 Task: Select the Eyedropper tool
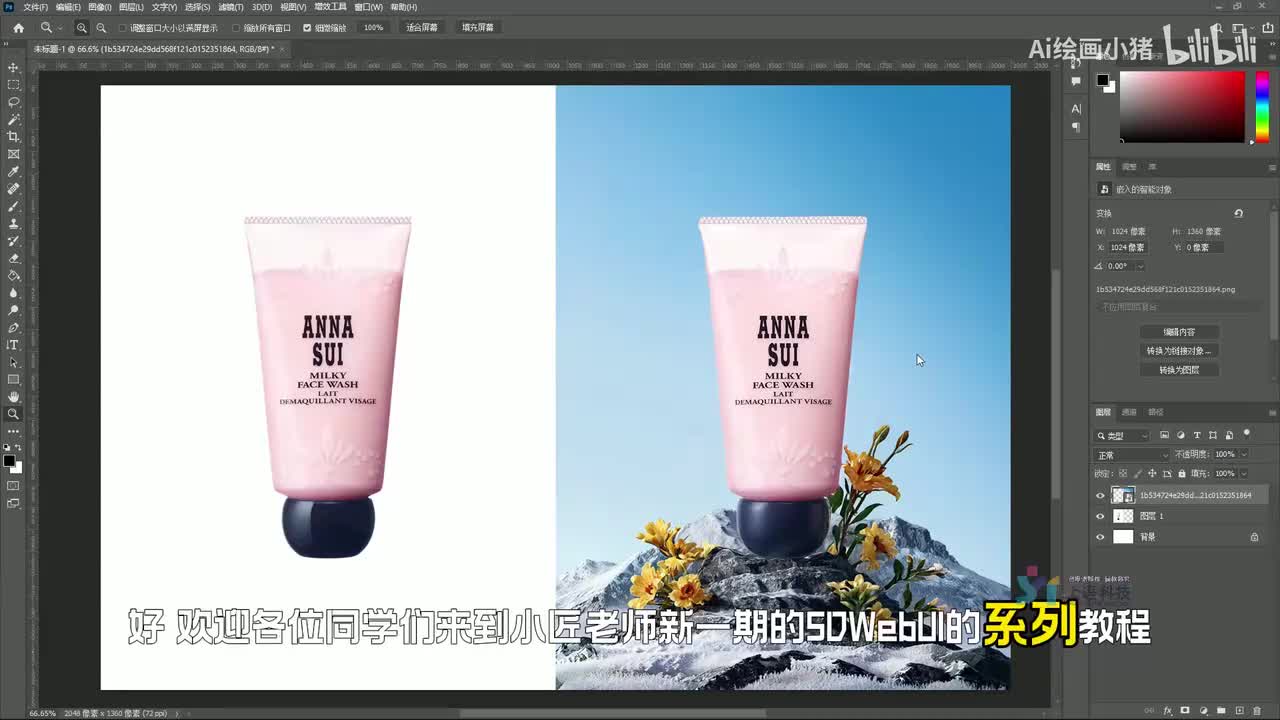tap(13, 171)
